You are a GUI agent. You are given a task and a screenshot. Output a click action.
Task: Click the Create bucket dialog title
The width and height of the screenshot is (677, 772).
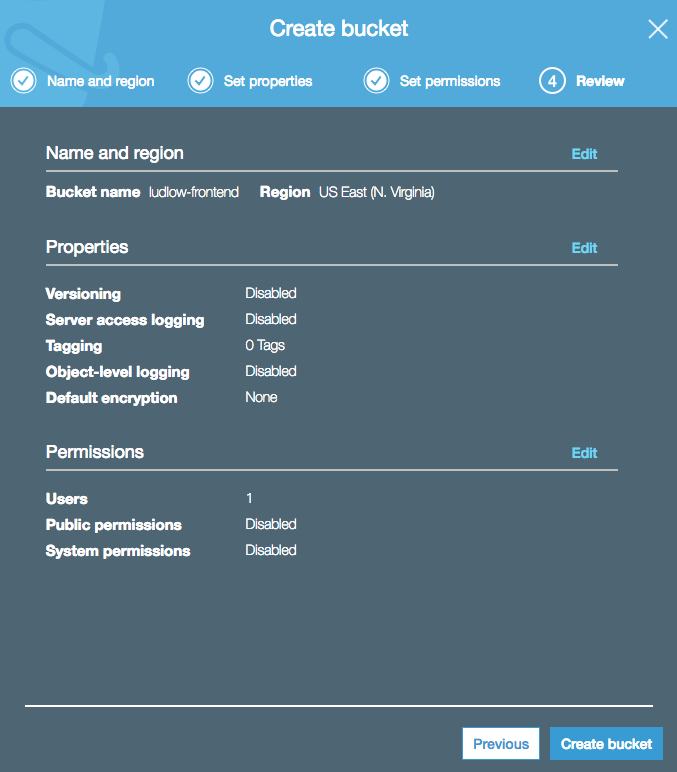pyautogui.click(x=339, y=29)
